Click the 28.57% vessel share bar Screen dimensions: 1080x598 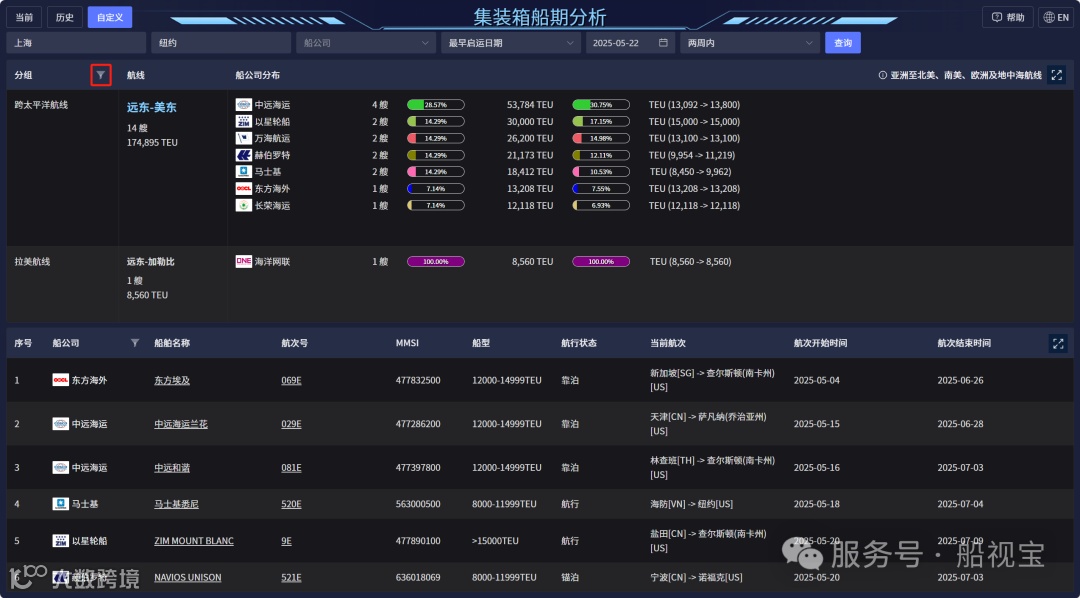435,105
